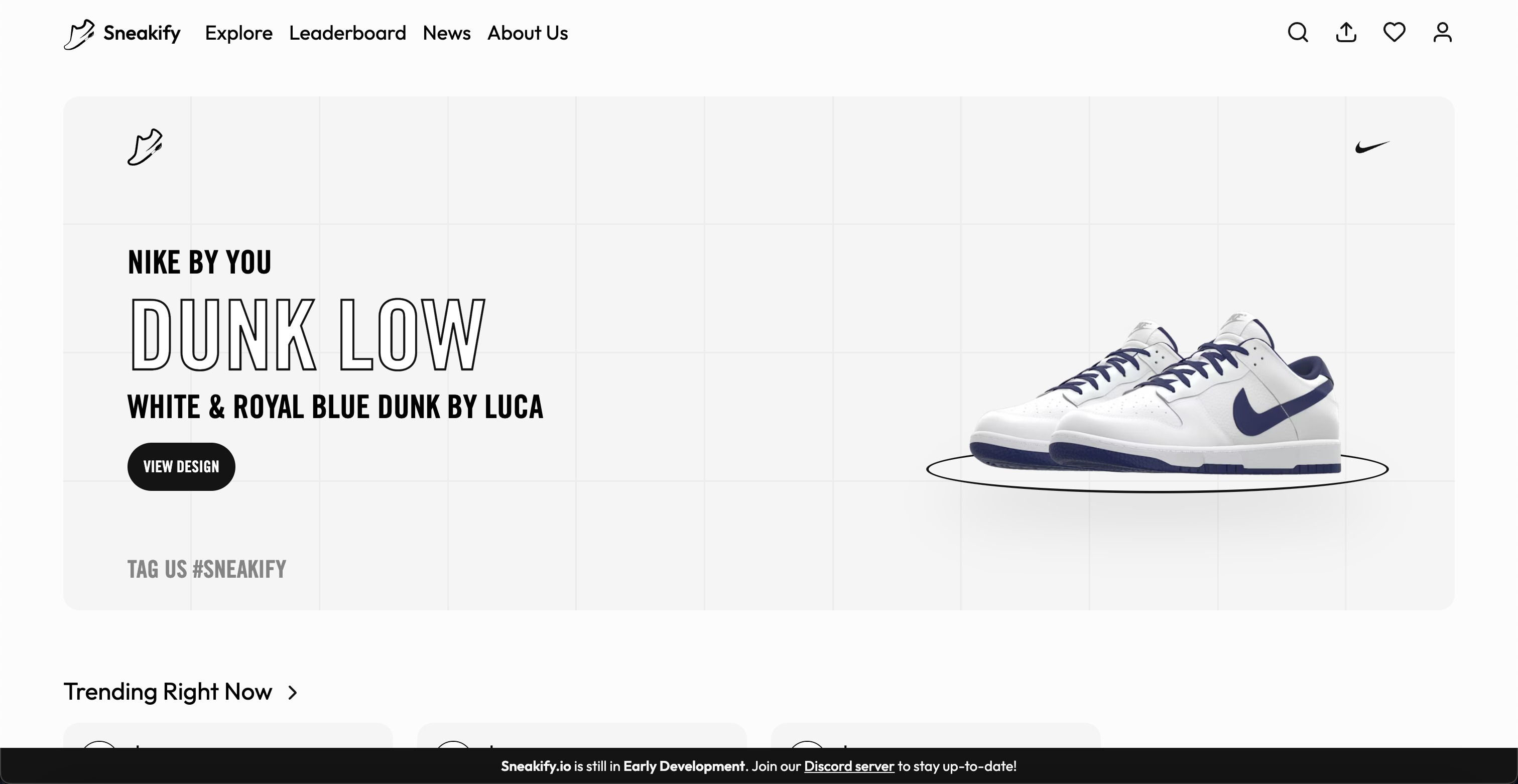
Task: Open the search magnifier icon
Action: (1298, 33)
